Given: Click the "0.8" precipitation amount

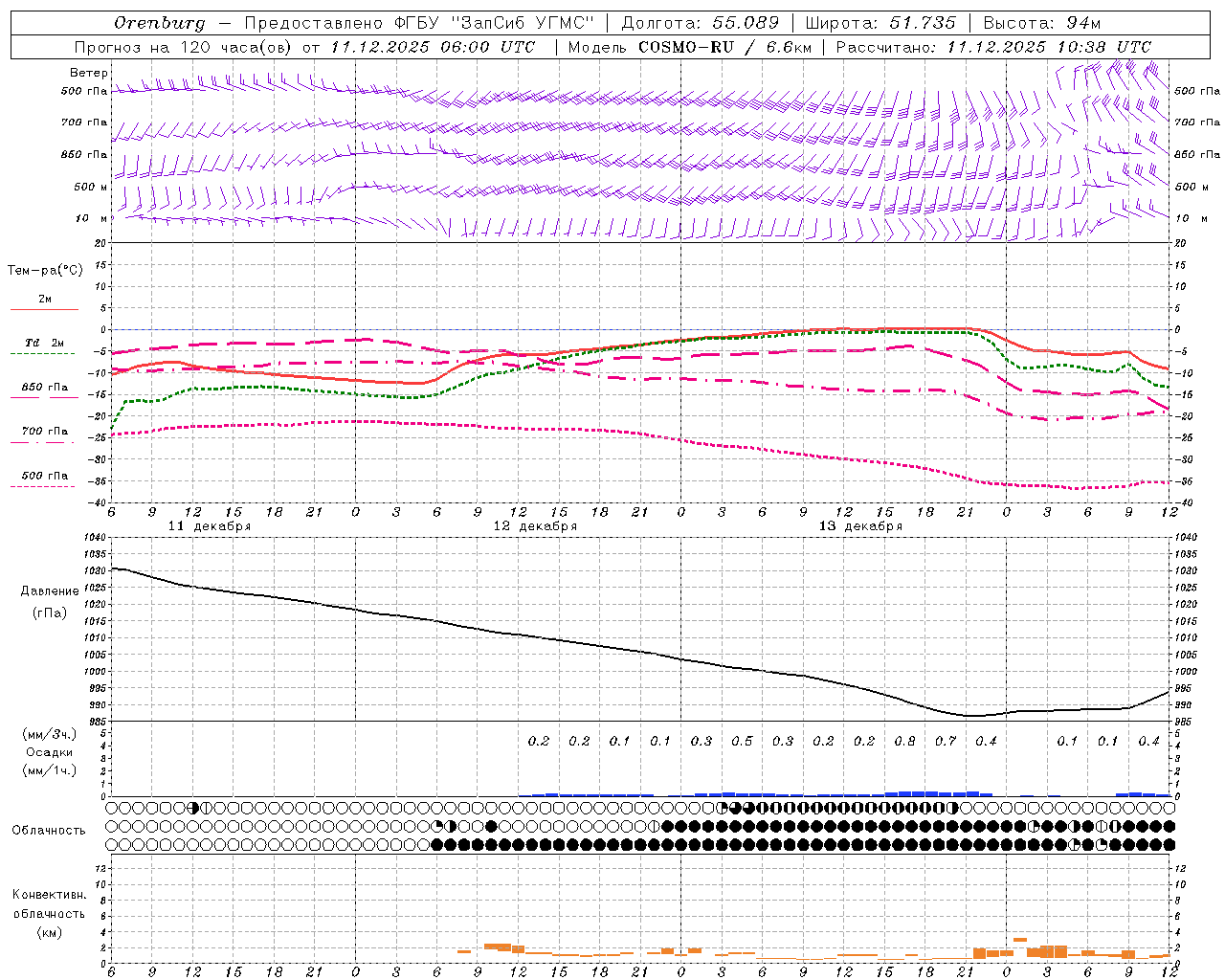Looking at the screenshot, I should pyautogui.click(x=904, y=742).
